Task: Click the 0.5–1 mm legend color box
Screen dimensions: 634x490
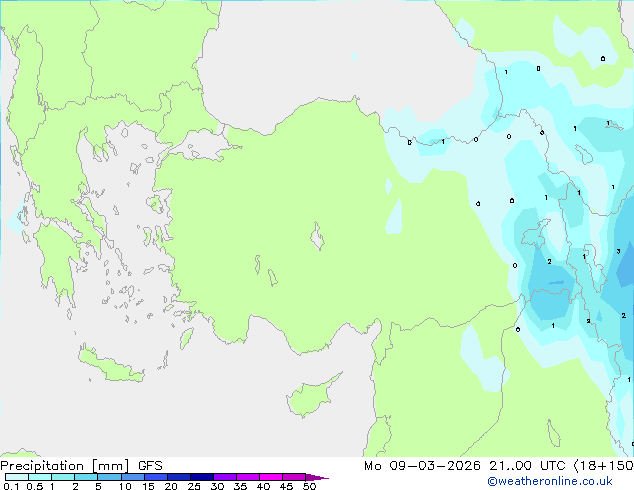Action: point(40,477)
